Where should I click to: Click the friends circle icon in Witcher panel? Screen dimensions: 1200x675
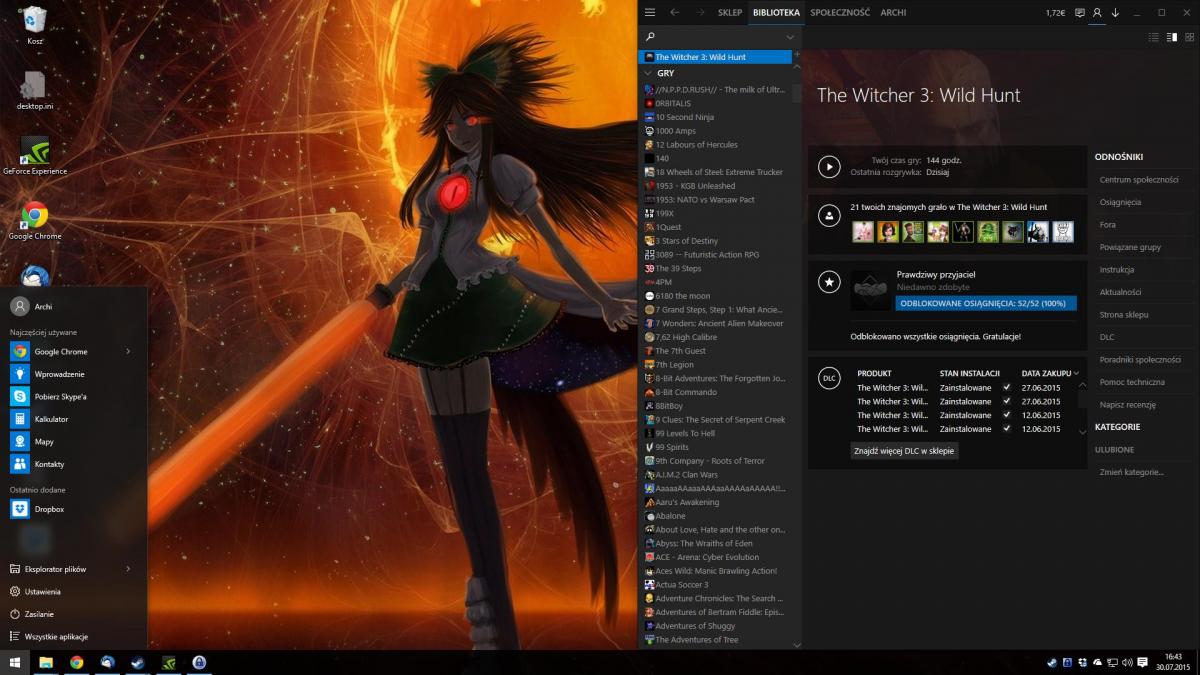click(829, 215)
